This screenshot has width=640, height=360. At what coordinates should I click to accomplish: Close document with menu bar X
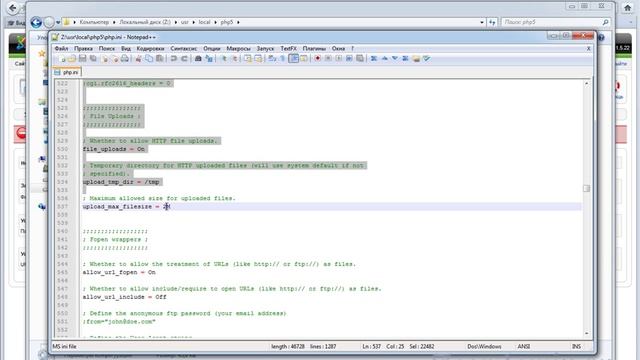[588, 49]
